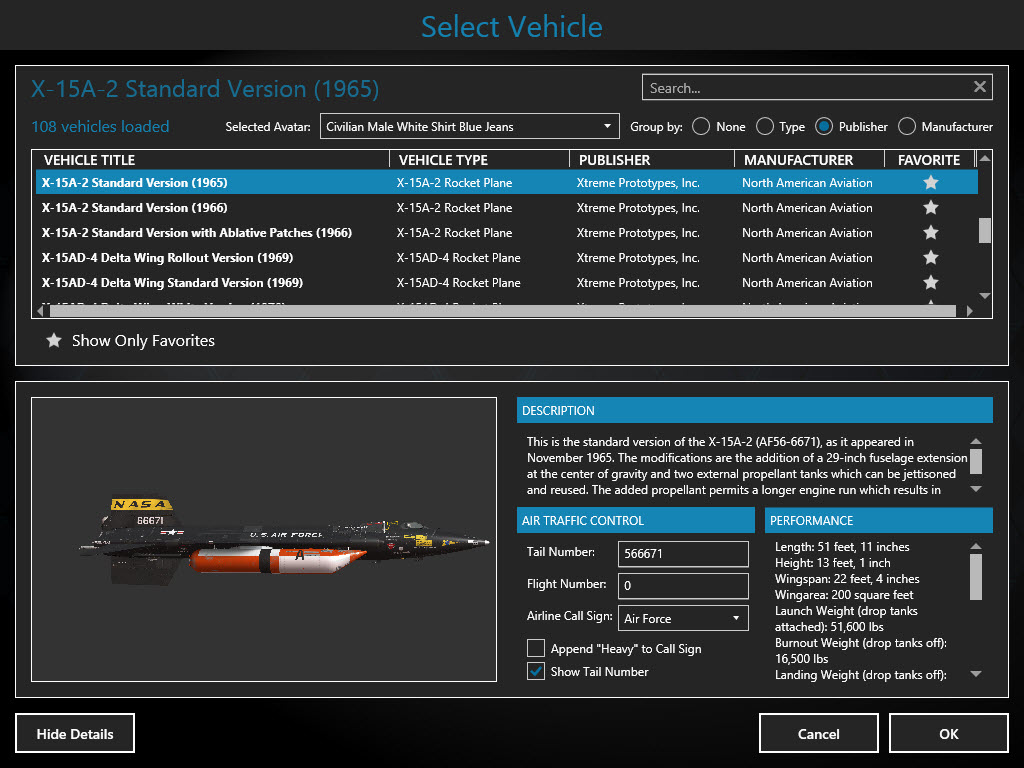The height and width of the screenshot is (768, 1024).
Task: Click the vehicle list vertical scrollbar thumb
Action: coord(985,230)
